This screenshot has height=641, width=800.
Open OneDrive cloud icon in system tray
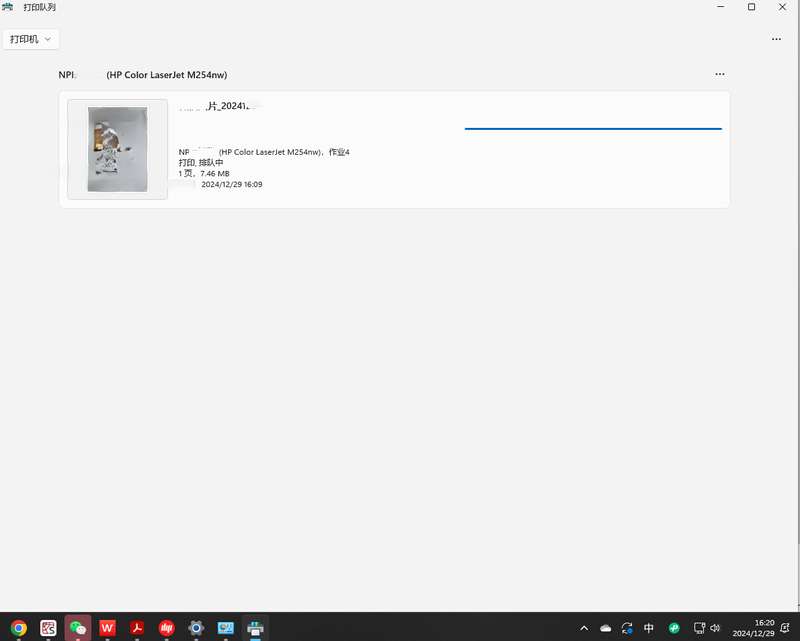pyautogui.click(x=605, y=628)
